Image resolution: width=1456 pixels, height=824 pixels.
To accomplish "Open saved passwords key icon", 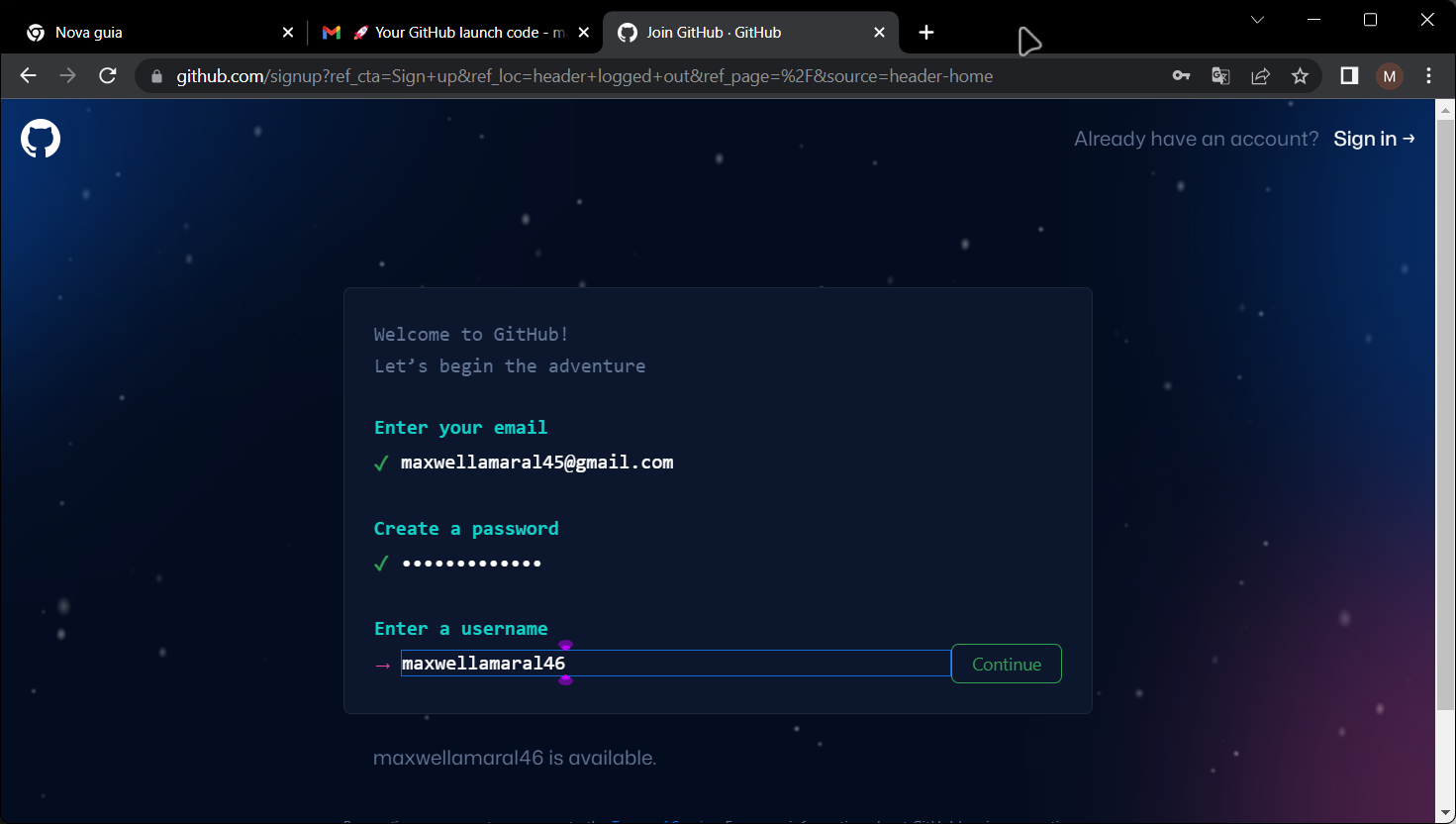I will click(x=1181, y=76).
